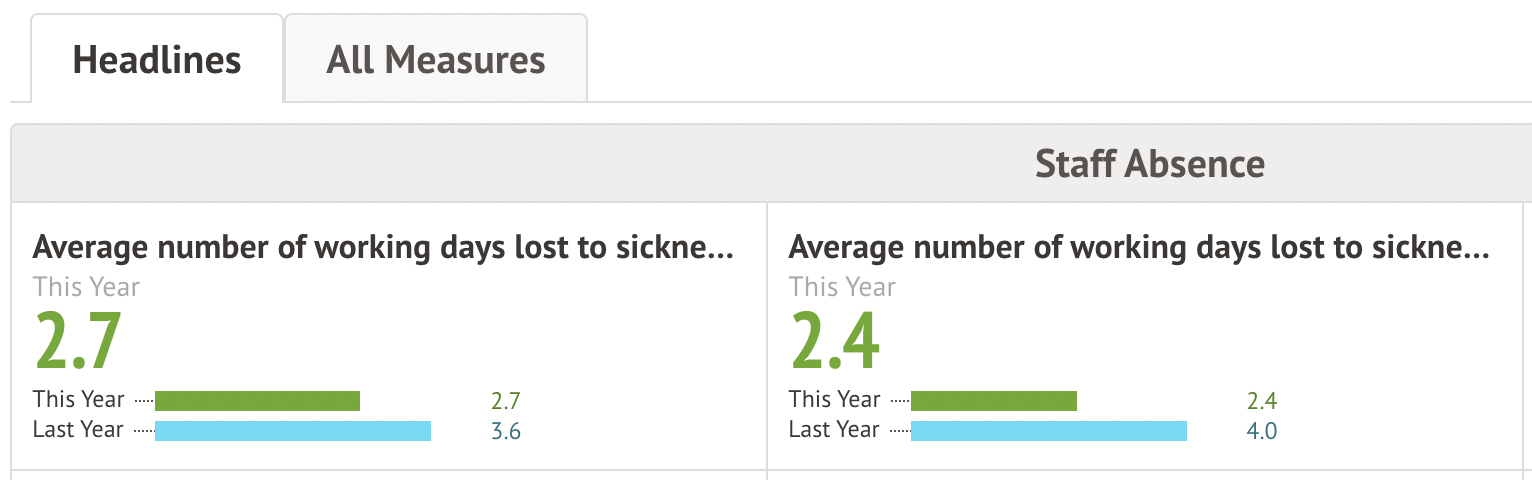
Task: Click the Staff Absence section header
Action: [x=1149, y=163]
